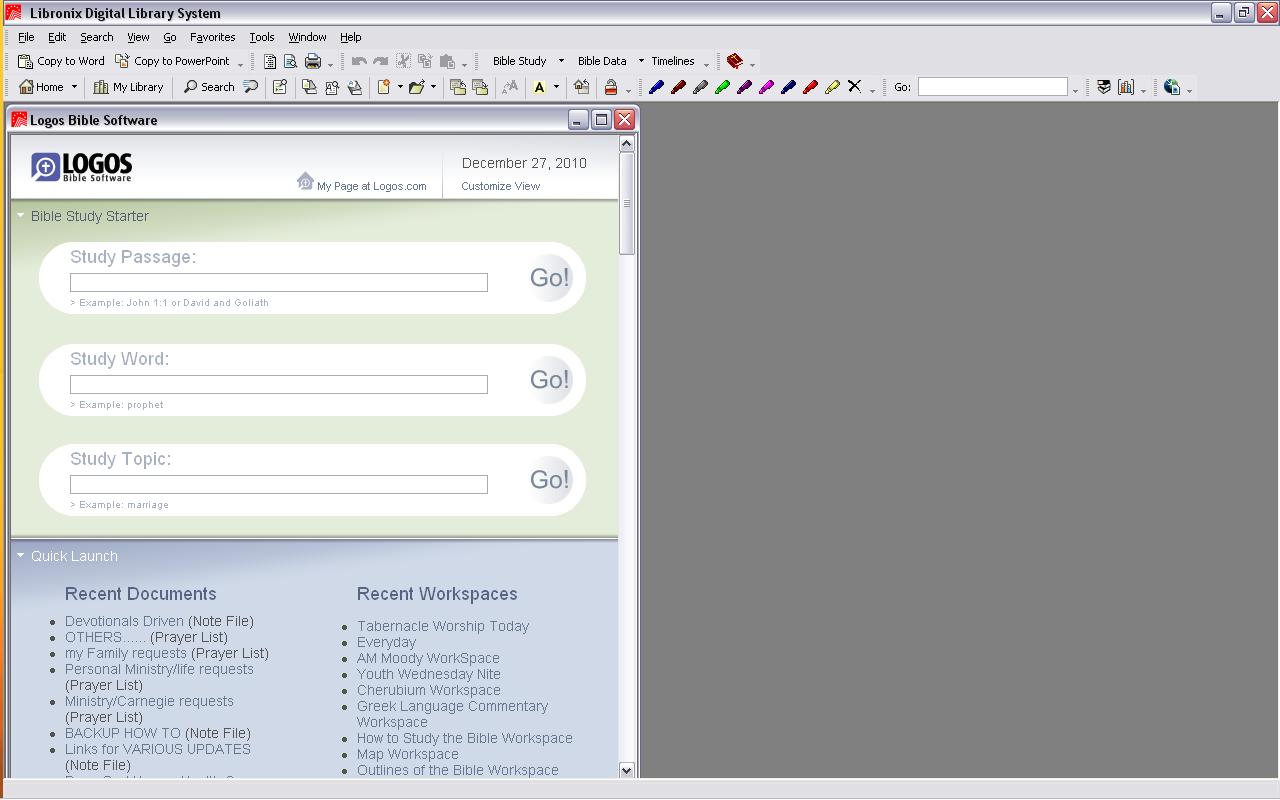Viewport: 1280px width, 800px height.
Task: Collapse the Bible Study Starter section
Action: coord(20,216)
